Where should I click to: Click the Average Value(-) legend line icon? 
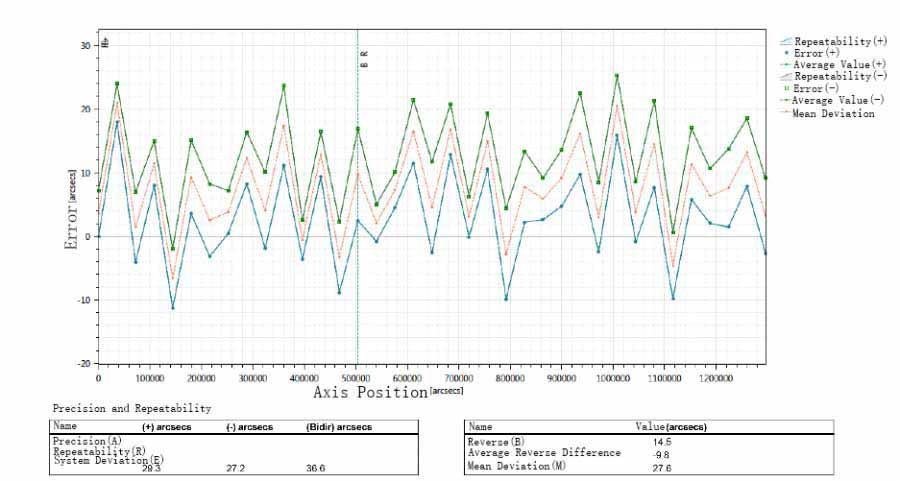(786, 101)
